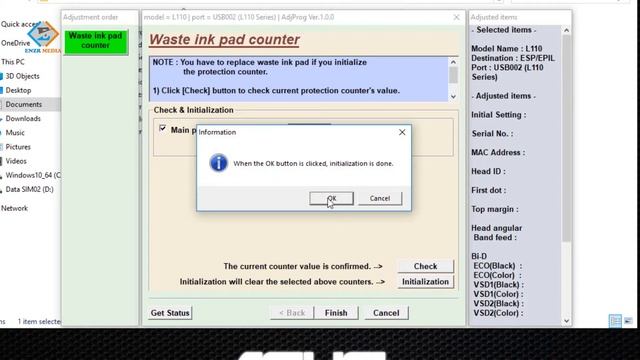The height and width of the screenshot is (360, 640).
Task: Open Music in Explorer sidebar
Action: coord(15,133)
